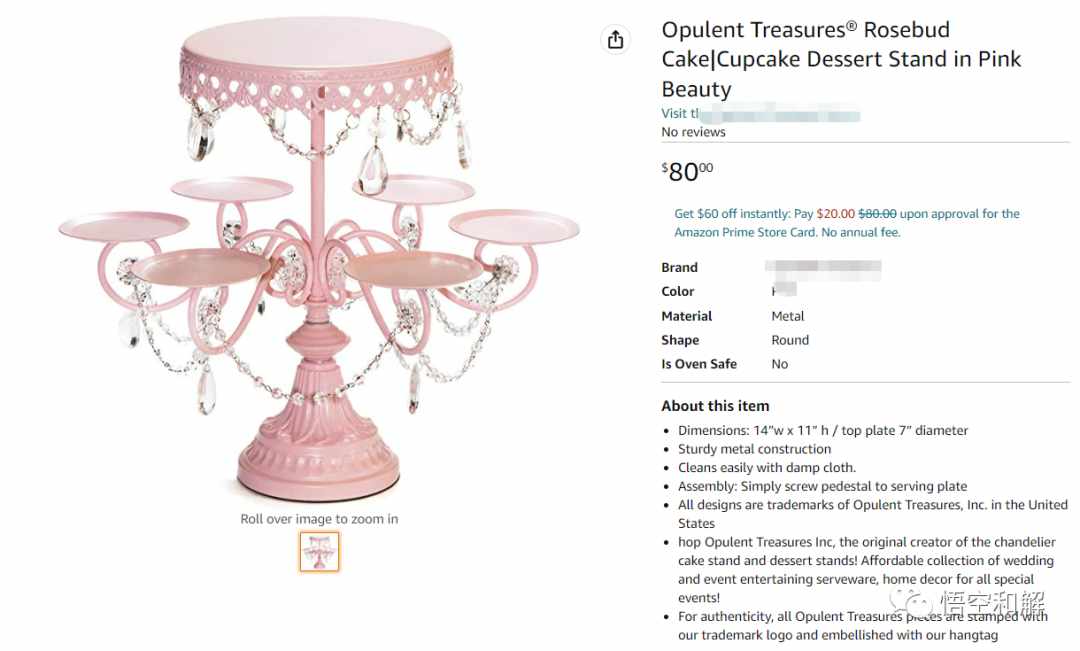Click the 'About this item' heading
Screen dimensions: 1080x651
[715, 406]
